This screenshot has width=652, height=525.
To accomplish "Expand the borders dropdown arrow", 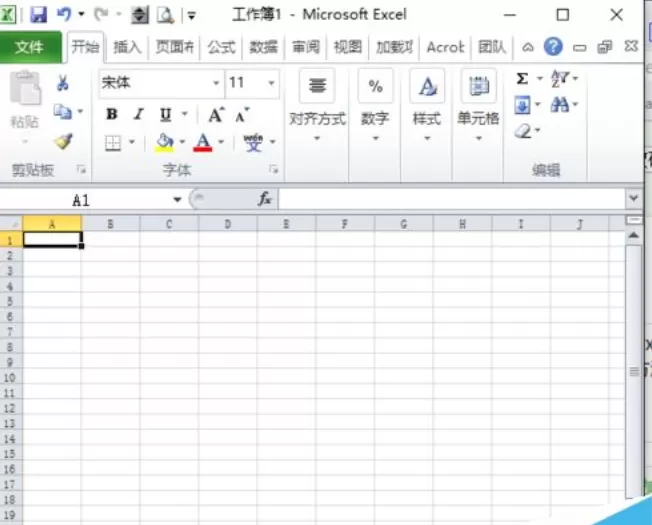I will click(x=132, y=142).
